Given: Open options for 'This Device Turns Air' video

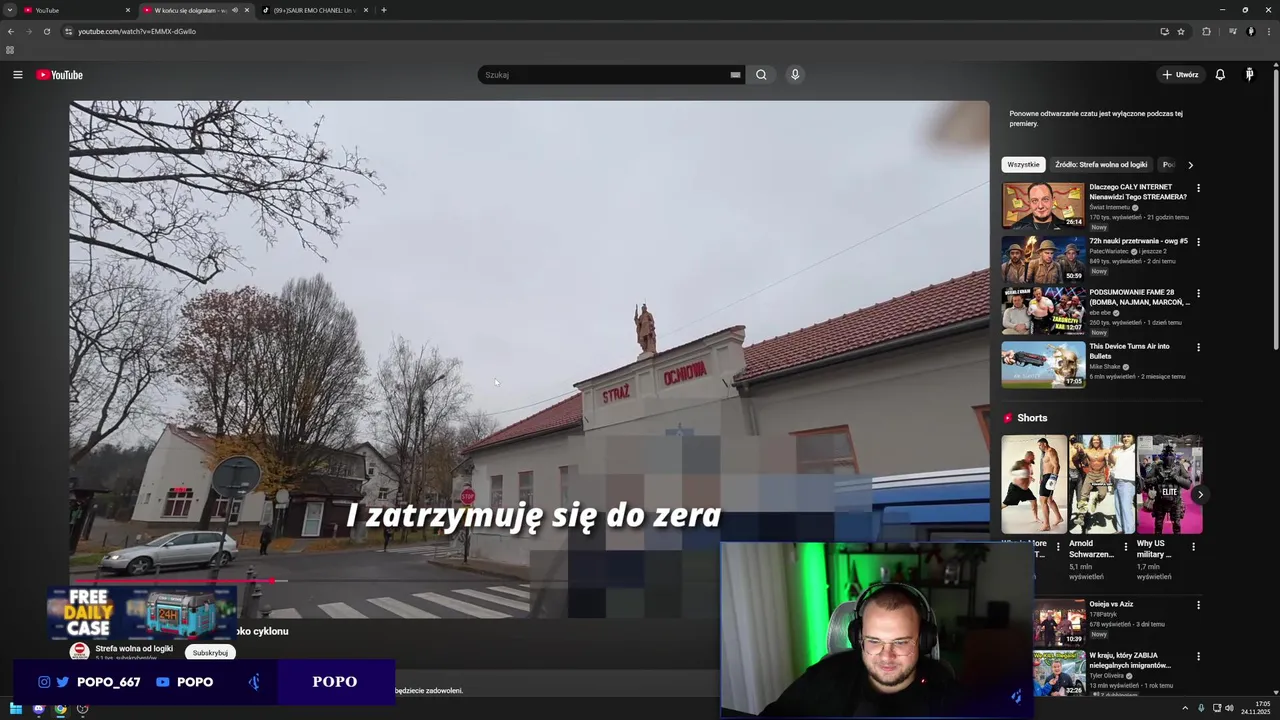Looking at the screenshot, I should pos(1198,347).
